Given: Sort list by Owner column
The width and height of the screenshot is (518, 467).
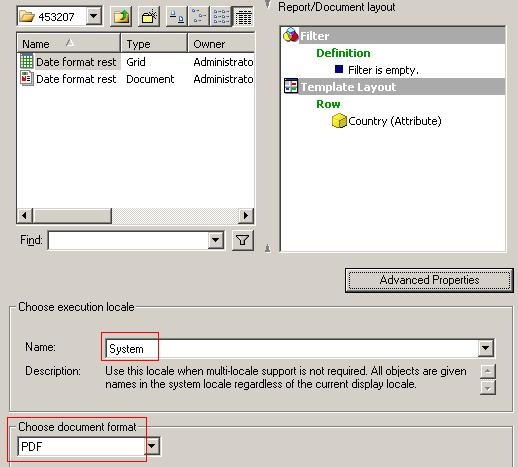Looking at the screenshot, I should click(x=221, y=43).
